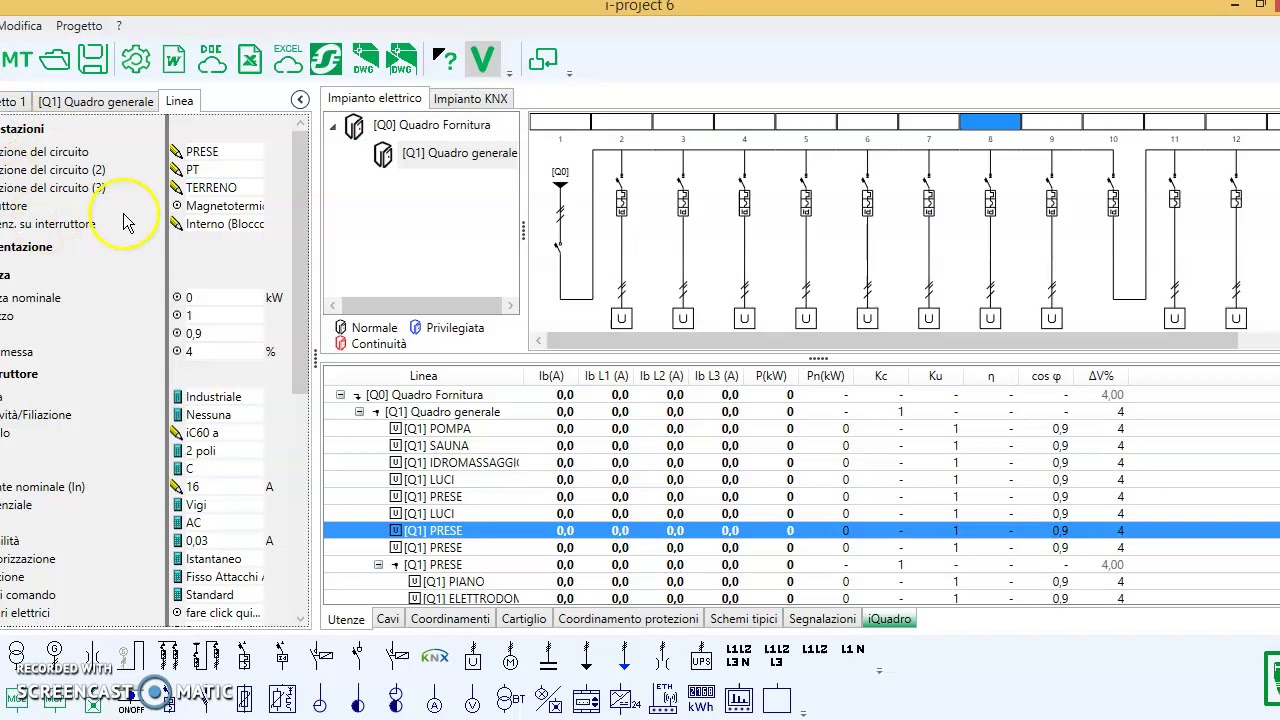Open the Cavi tab
The image size is (1280, 720).
(388, 619)
